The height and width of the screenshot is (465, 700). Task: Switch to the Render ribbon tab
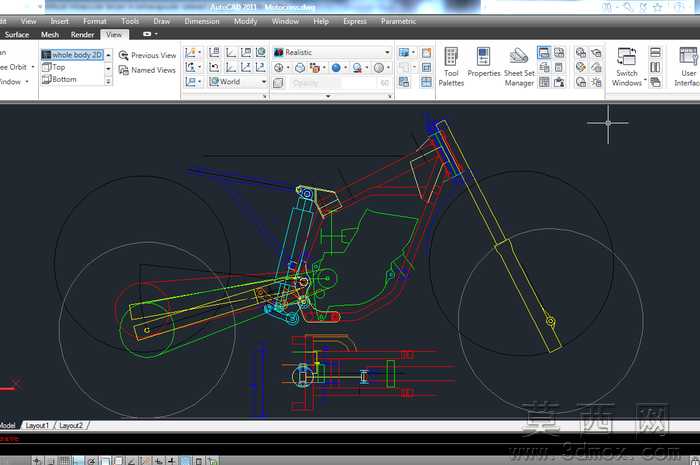(x=82, y=34)
